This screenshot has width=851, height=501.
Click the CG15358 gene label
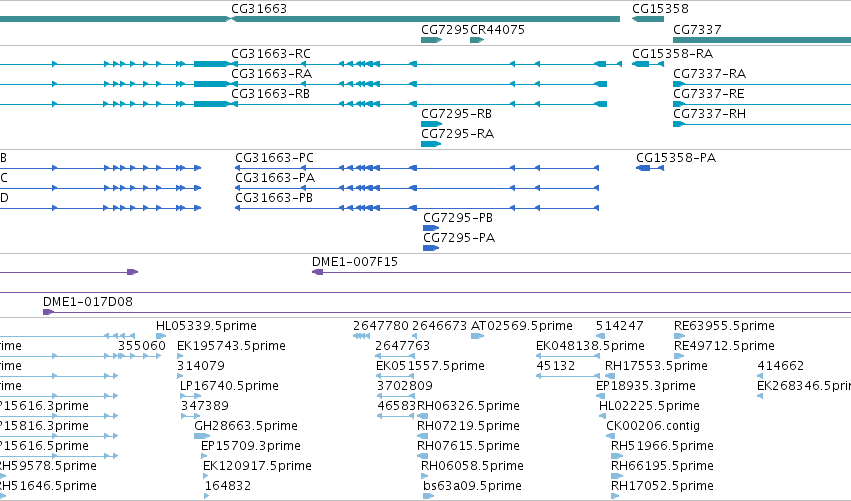point(660,9)
